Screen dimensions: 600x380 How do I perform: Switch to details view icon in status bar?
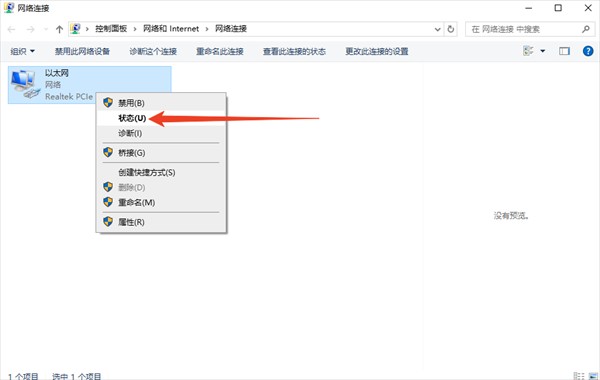click(579, 376)
